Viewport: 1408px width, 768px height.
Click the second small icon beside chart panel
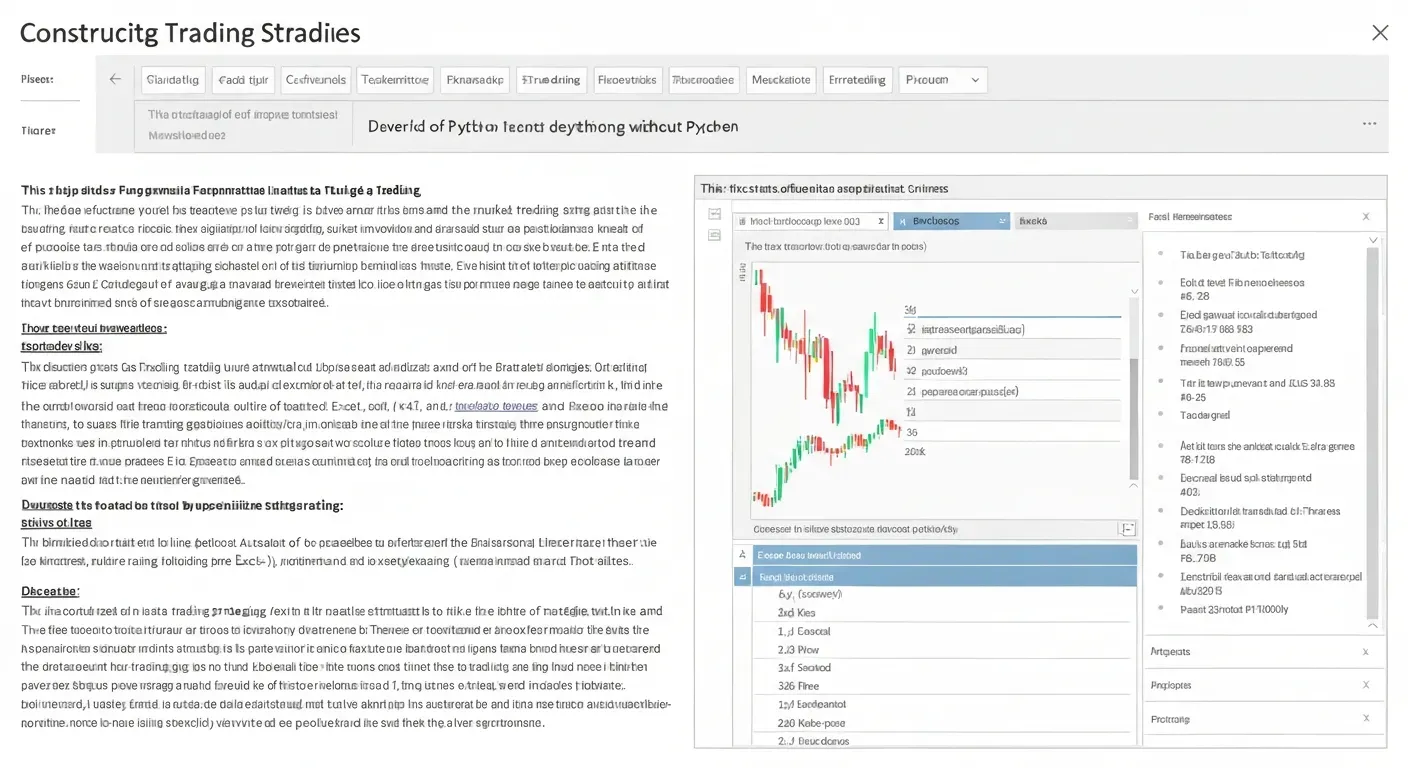(714, 235)
